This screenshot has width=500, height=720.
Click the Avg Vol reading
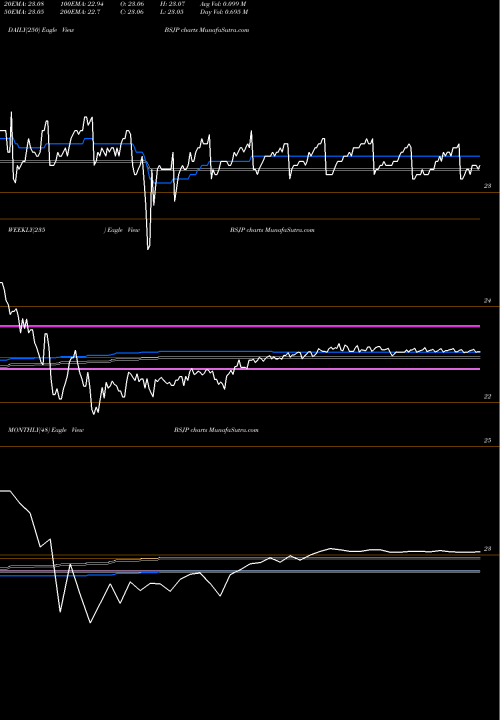[x=223, y=4]
